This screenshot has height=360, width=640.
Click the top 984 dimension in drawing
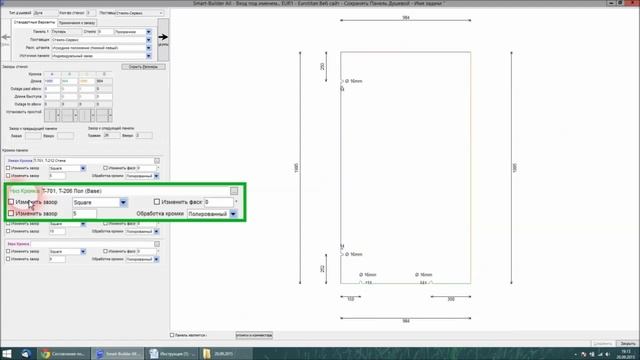click(405, 18)
